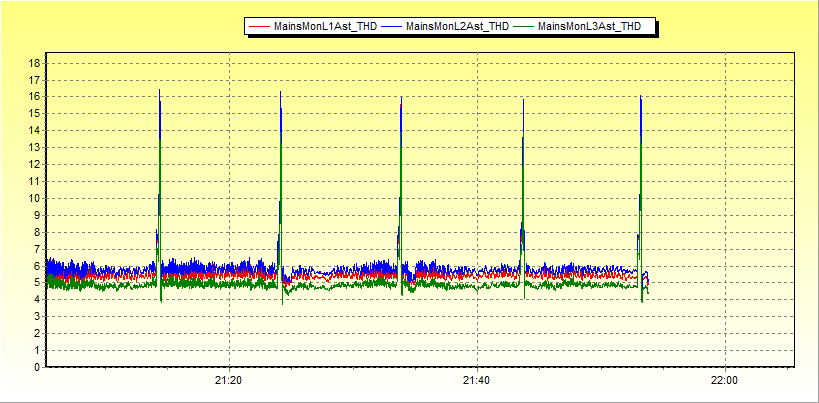Click the red line sample in legend
This screenshot has height=403, width=819.
click(x=260, y=27)
